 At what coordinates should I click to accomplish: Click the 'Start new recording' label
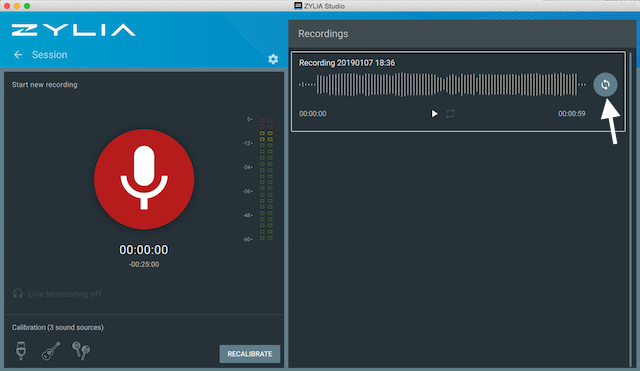tap(44, 84)
